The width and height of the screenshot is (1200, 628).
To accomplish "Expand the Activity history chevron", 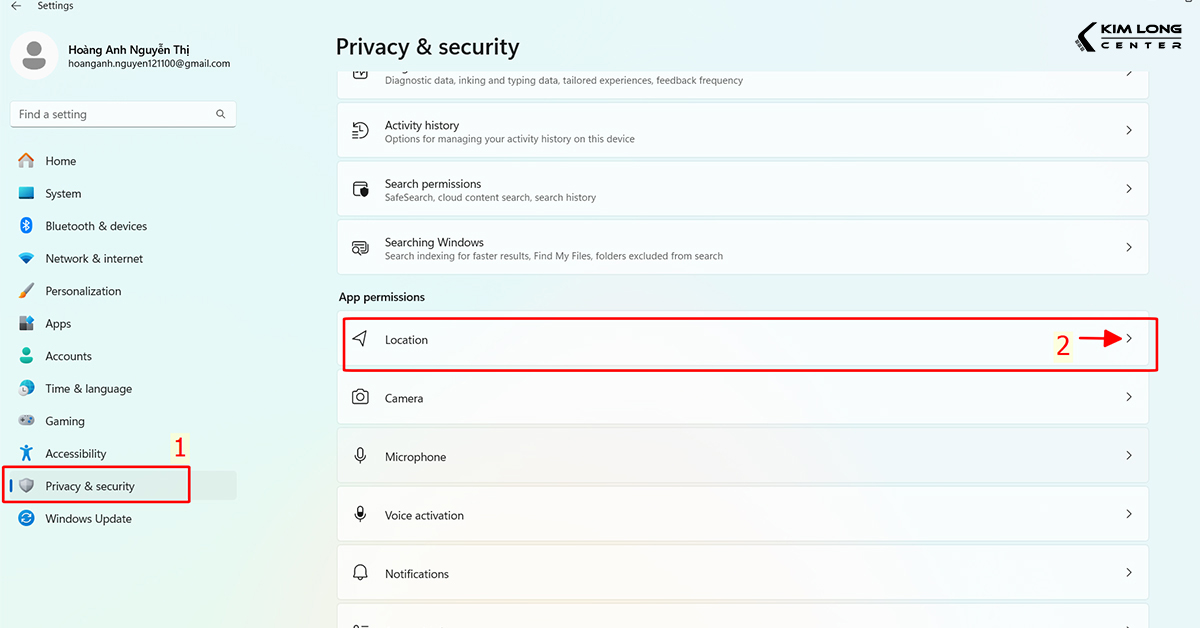I will click(x=1129, y=131).
